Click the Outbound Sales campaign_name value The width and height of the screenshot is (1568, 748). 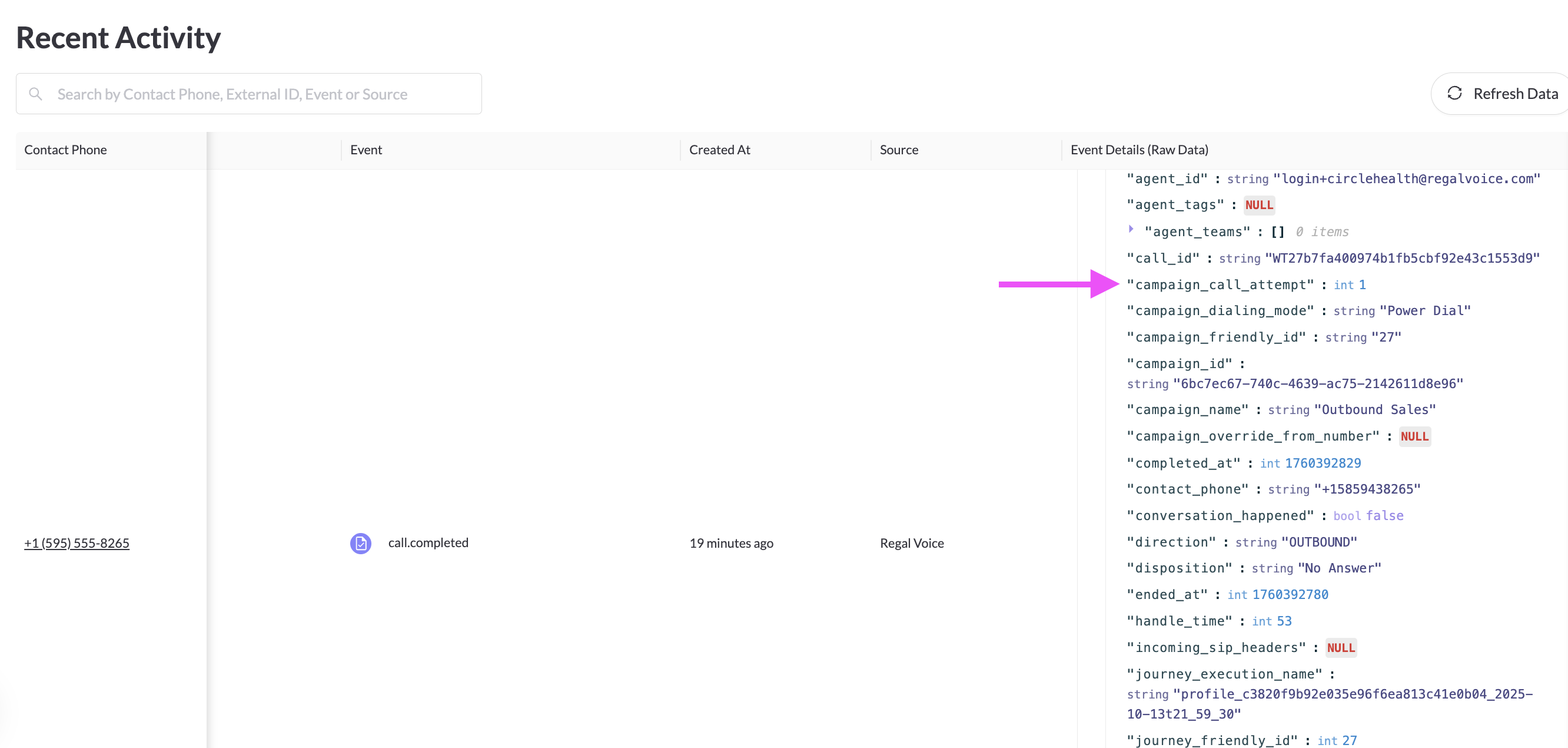1374,410
